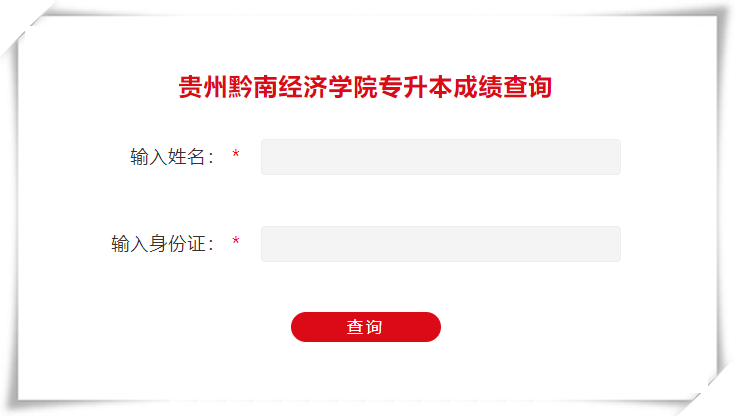This screenshot has height=416, width=735.
Task: Click the 贵州黔南经济学院专升本成绩查询 page heading
Action: pyautogui.click(x=365, y=87)
